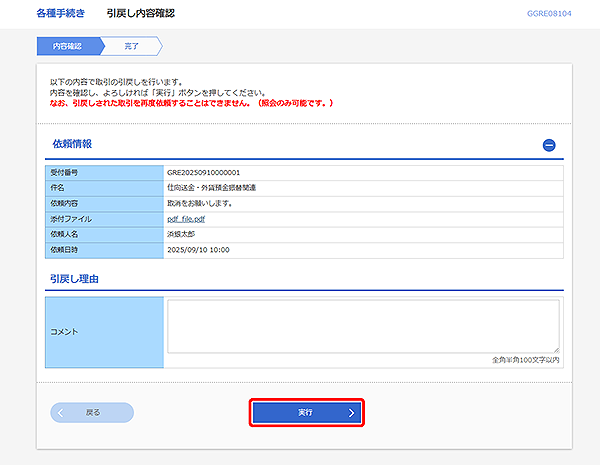Click the left chevron on 戻る button

click(60, 413)
